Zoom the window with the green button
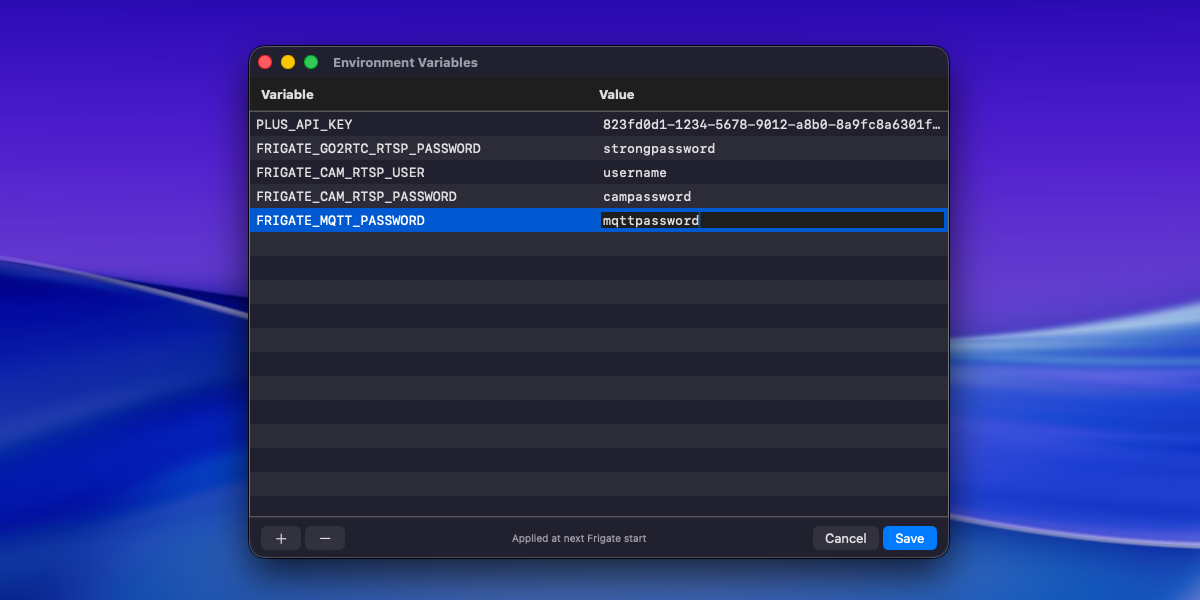Viewport: 1200px width, 600px height. [311, 62]
